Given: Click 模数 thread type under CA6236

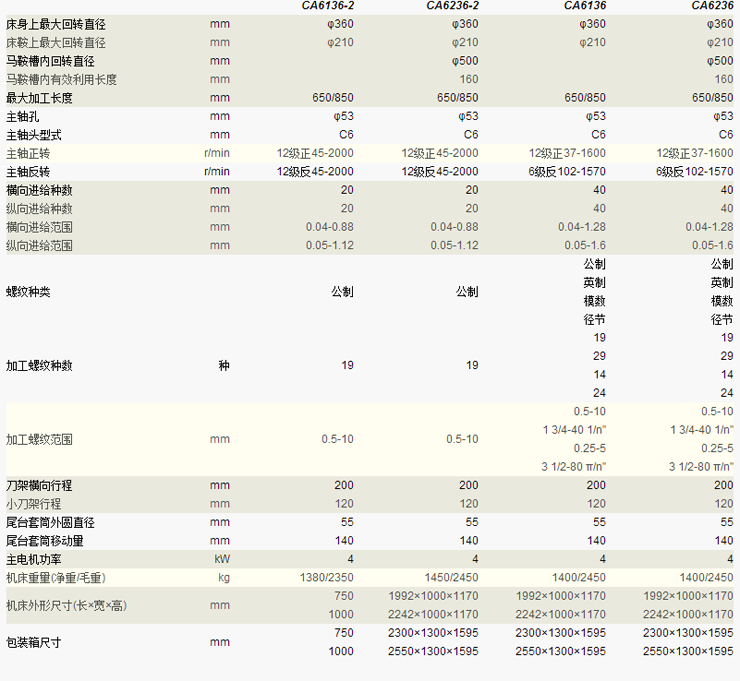Looking at the screenshot, I should (x=722, y=301).
